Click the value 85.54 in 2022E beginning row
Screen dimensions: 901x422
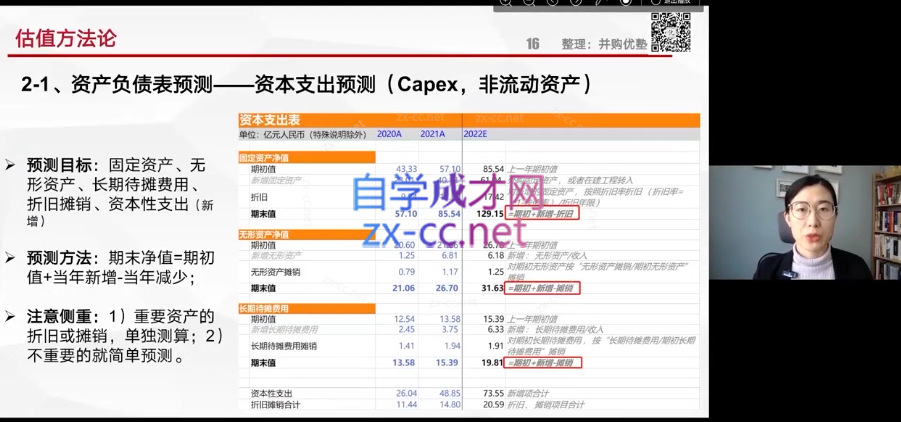(493, 169)
